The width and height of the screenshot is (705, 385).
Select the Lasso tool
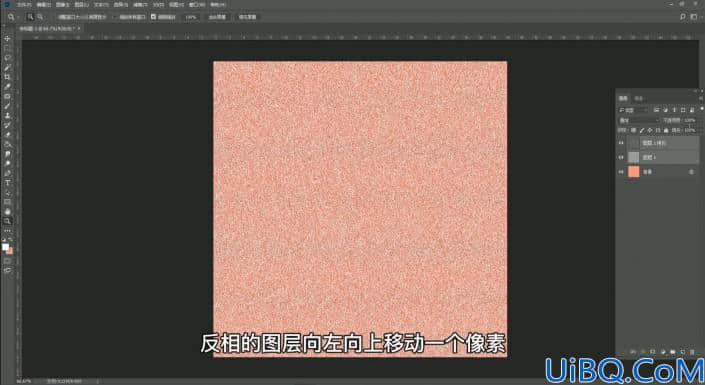7,58
